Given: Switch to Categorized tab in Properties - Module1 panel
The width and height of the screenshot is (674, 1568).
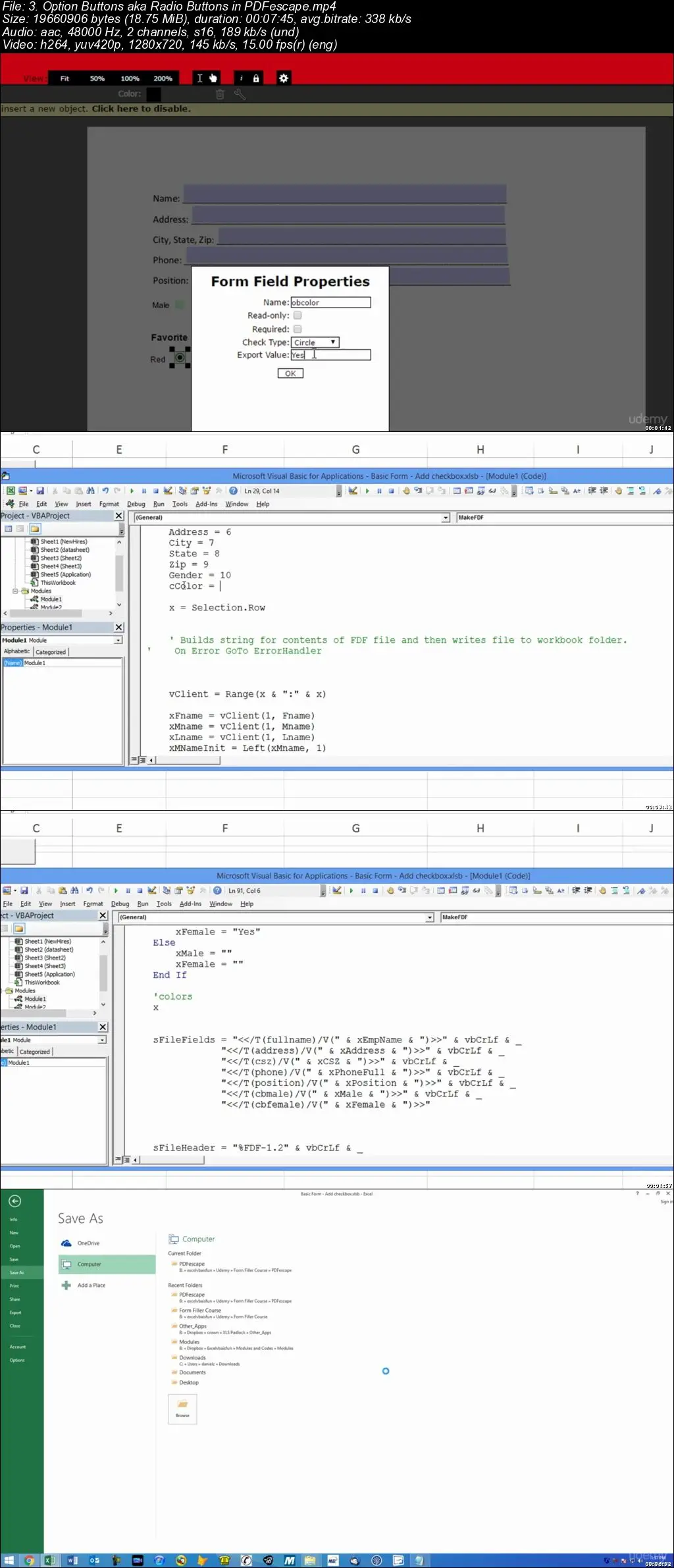Looking at the screenshot, I should (51, 652).
